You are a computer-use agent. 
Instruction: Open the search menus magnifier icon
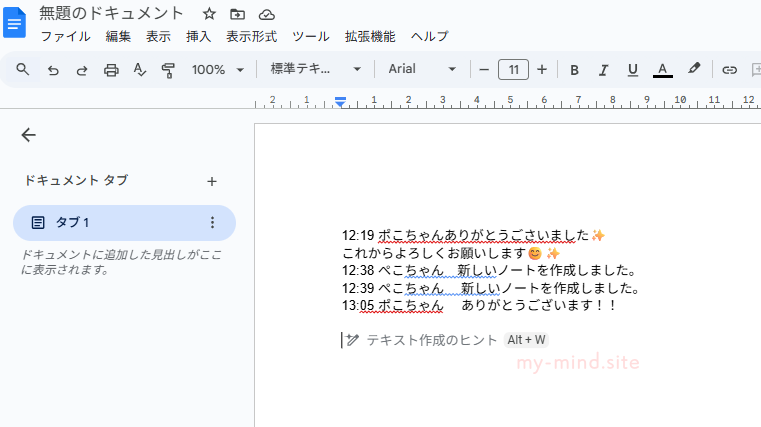point(23,69)
